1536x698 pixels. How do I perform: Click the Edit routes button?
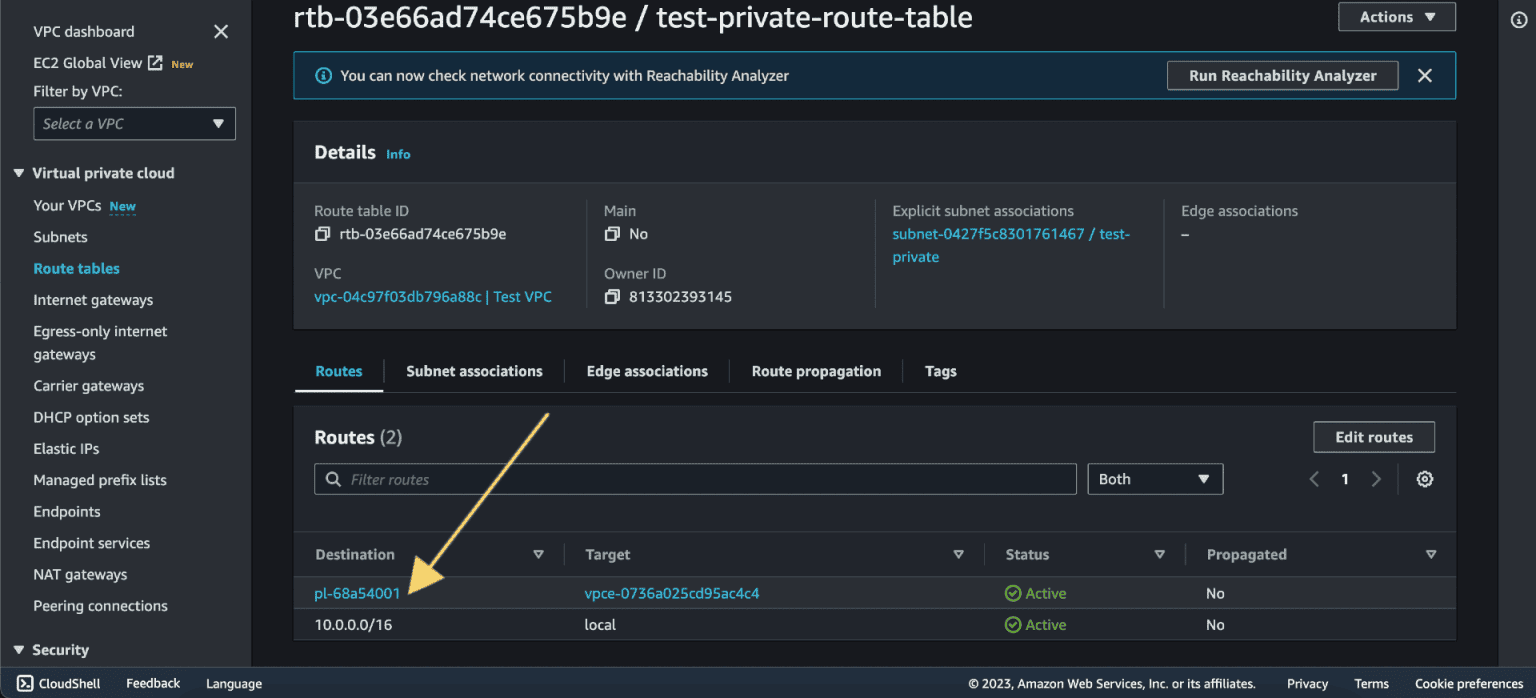(x=1373, y=438)
